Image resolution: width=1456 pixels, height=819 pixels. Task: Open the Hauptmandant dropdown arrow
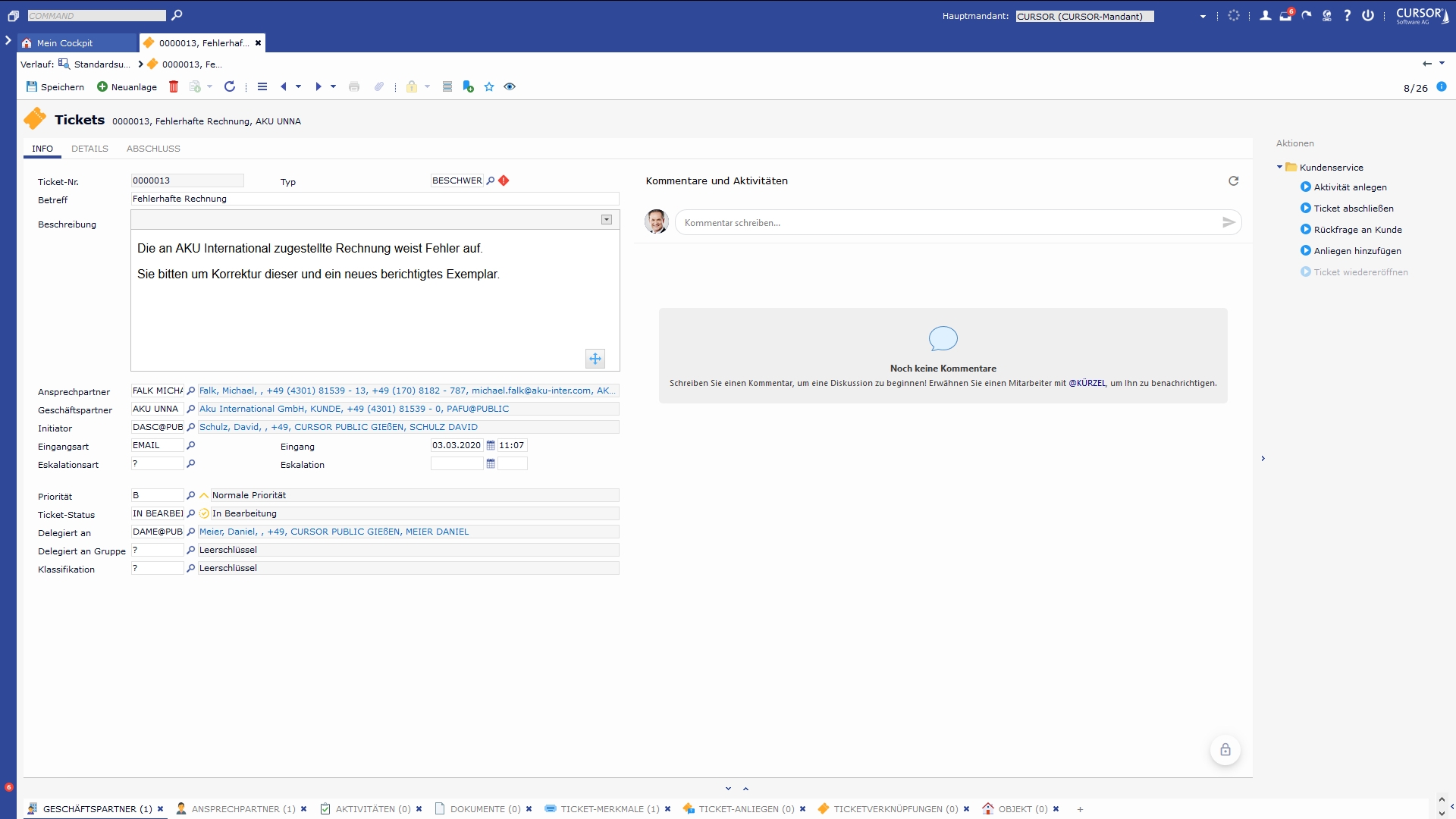(x=1203, y=16)
